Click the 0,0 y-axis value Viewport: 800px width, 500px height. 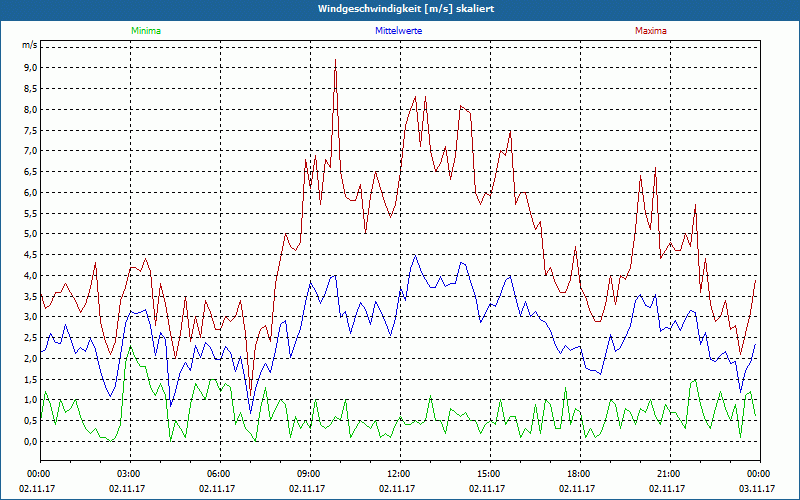pos(30,441)
